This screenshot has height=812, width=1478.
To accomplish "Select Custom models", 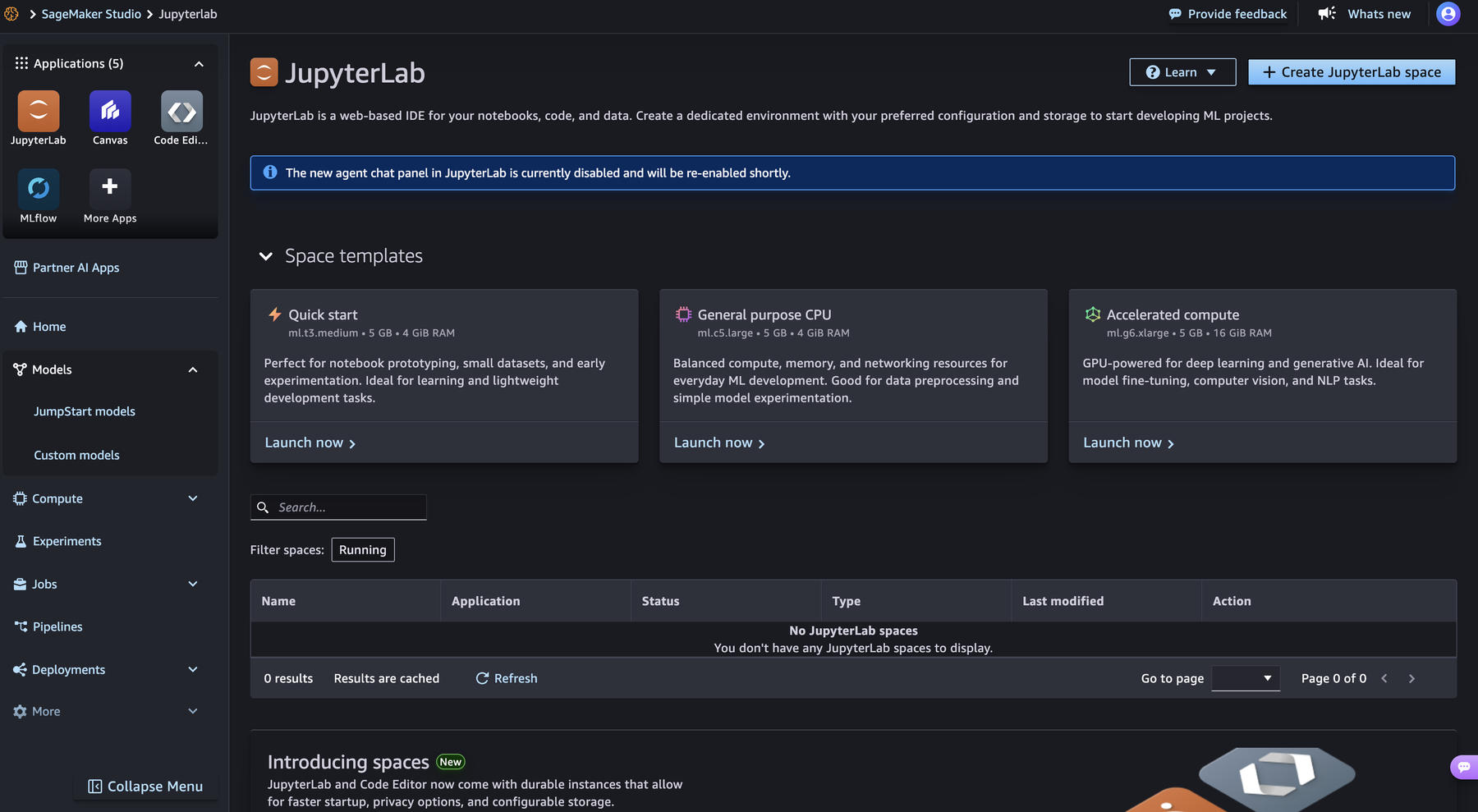I will pyautogui.click(x=76, y=455).
